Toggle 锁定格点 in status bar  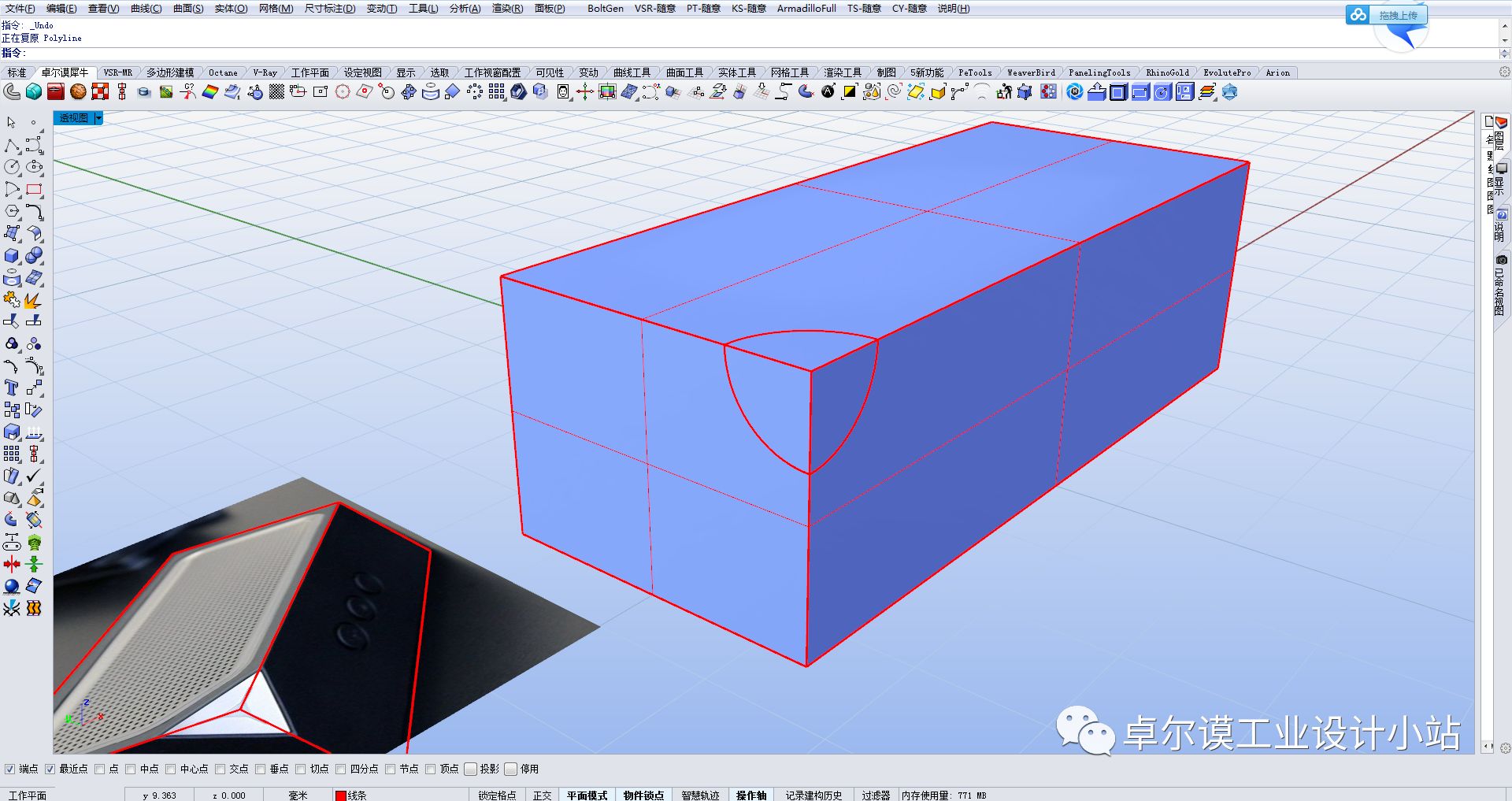497,795
